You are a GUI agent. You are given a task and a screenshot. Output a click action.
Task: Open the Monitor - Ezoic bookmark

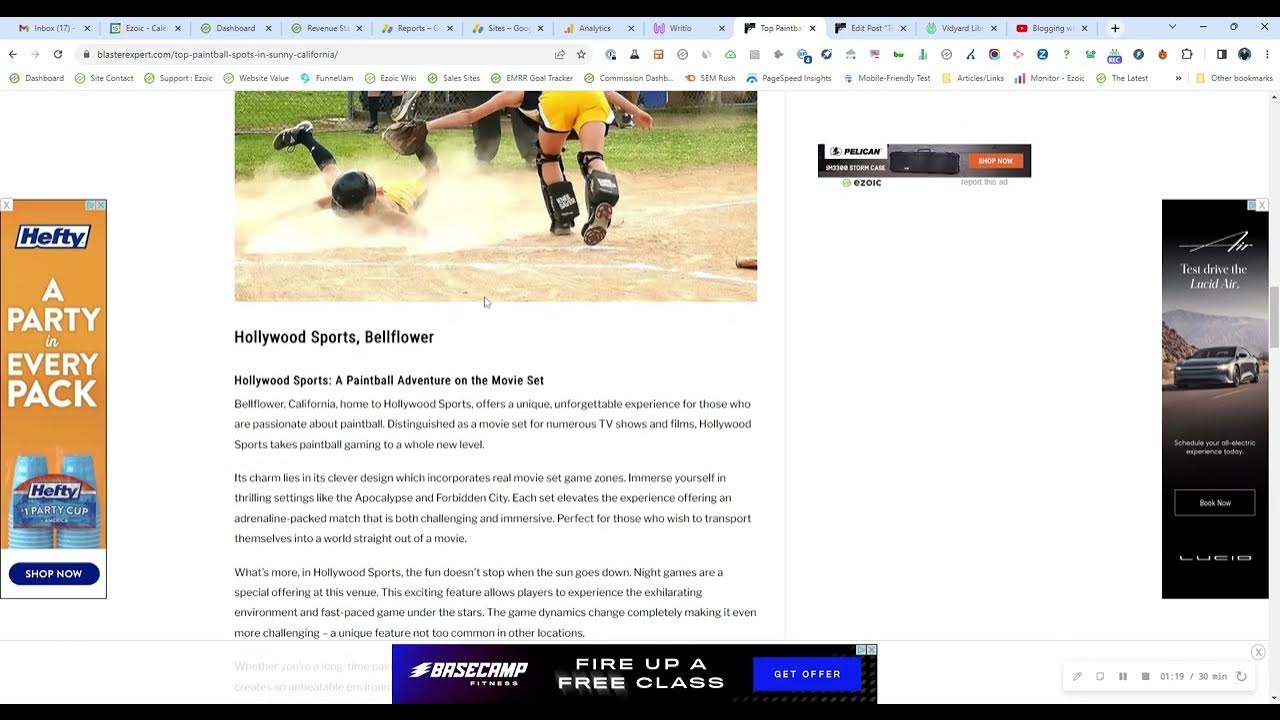[1049, 78]
